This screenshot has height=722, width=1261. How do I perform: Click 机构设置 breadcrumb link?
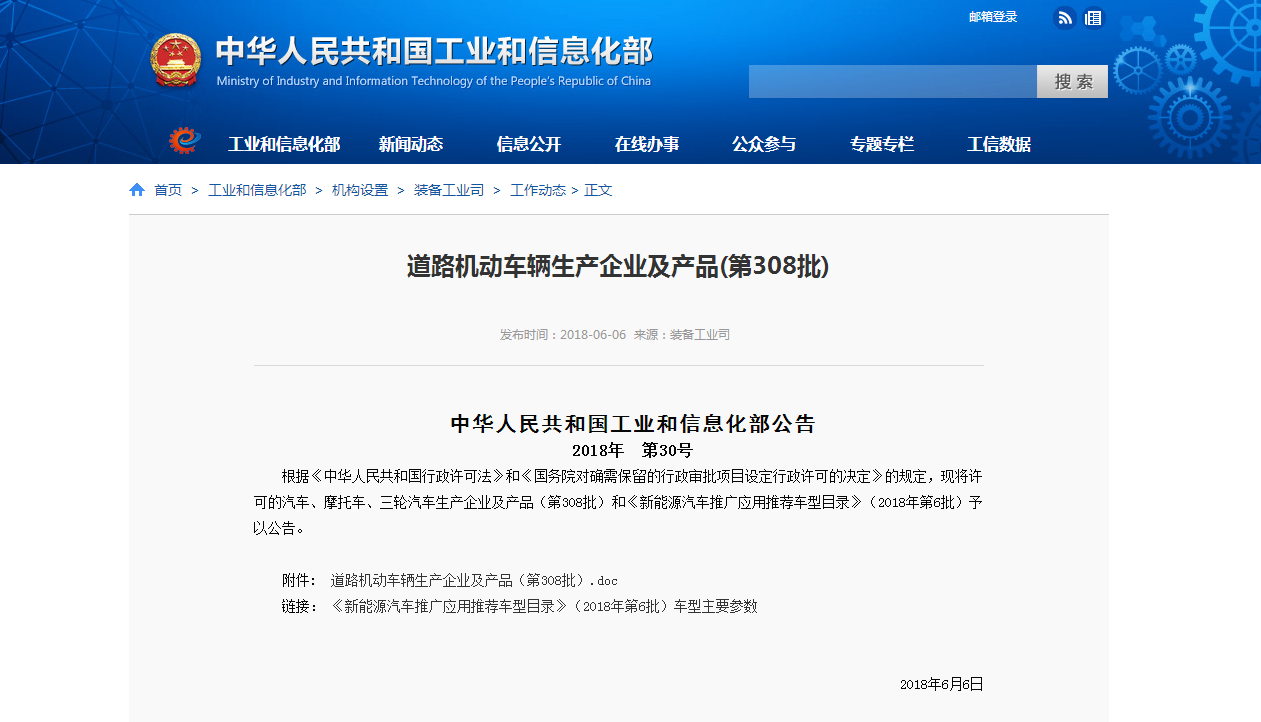[360, 190]
